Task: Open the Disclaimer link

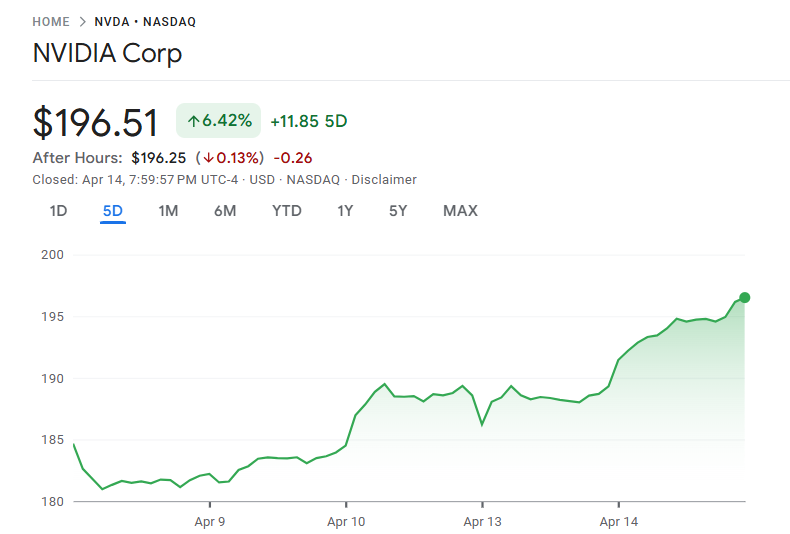Action: click(x=384, y=180)
